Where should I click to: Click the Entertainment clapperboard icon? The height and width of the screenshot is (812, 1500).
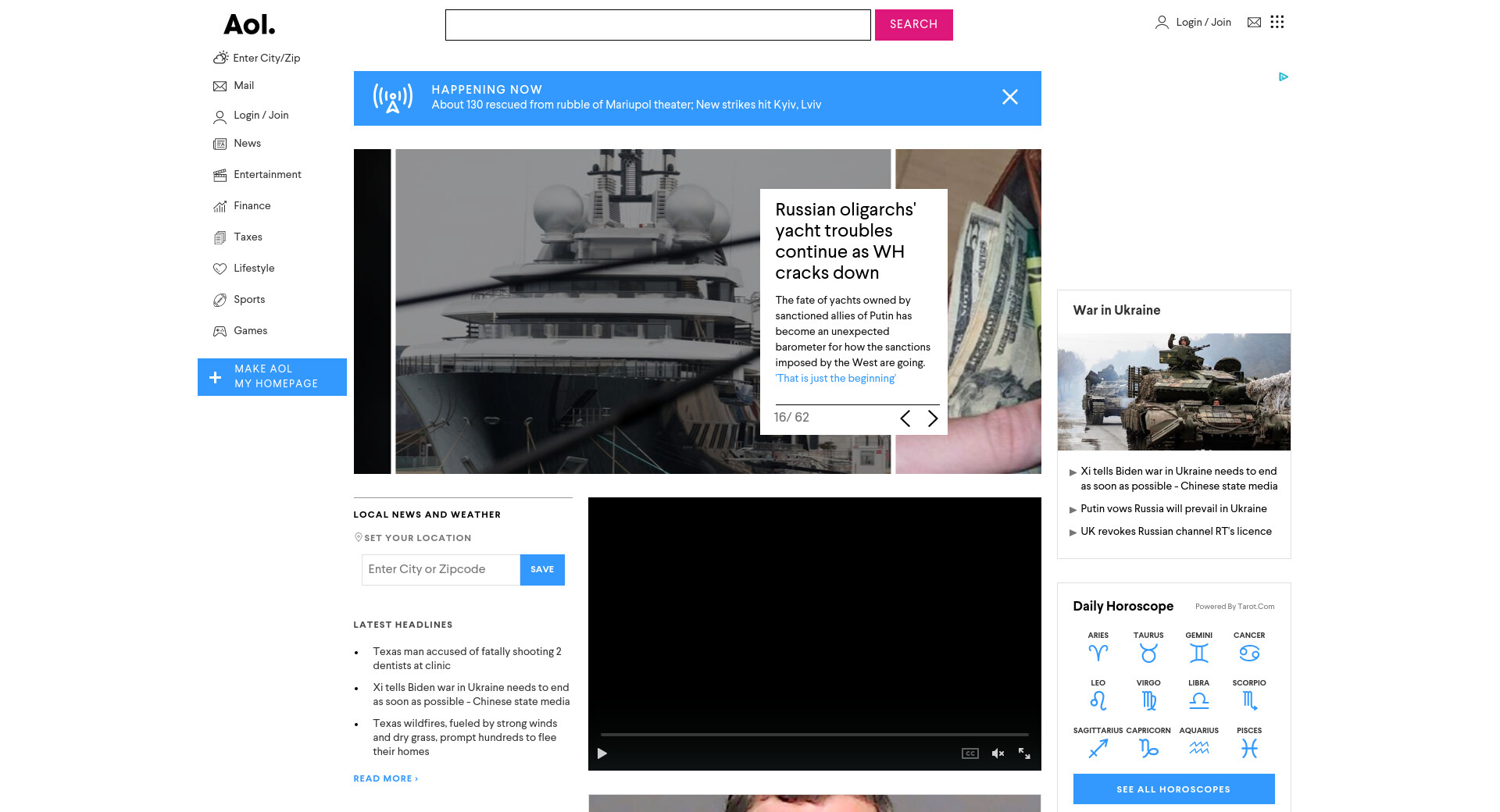(220, 175)
